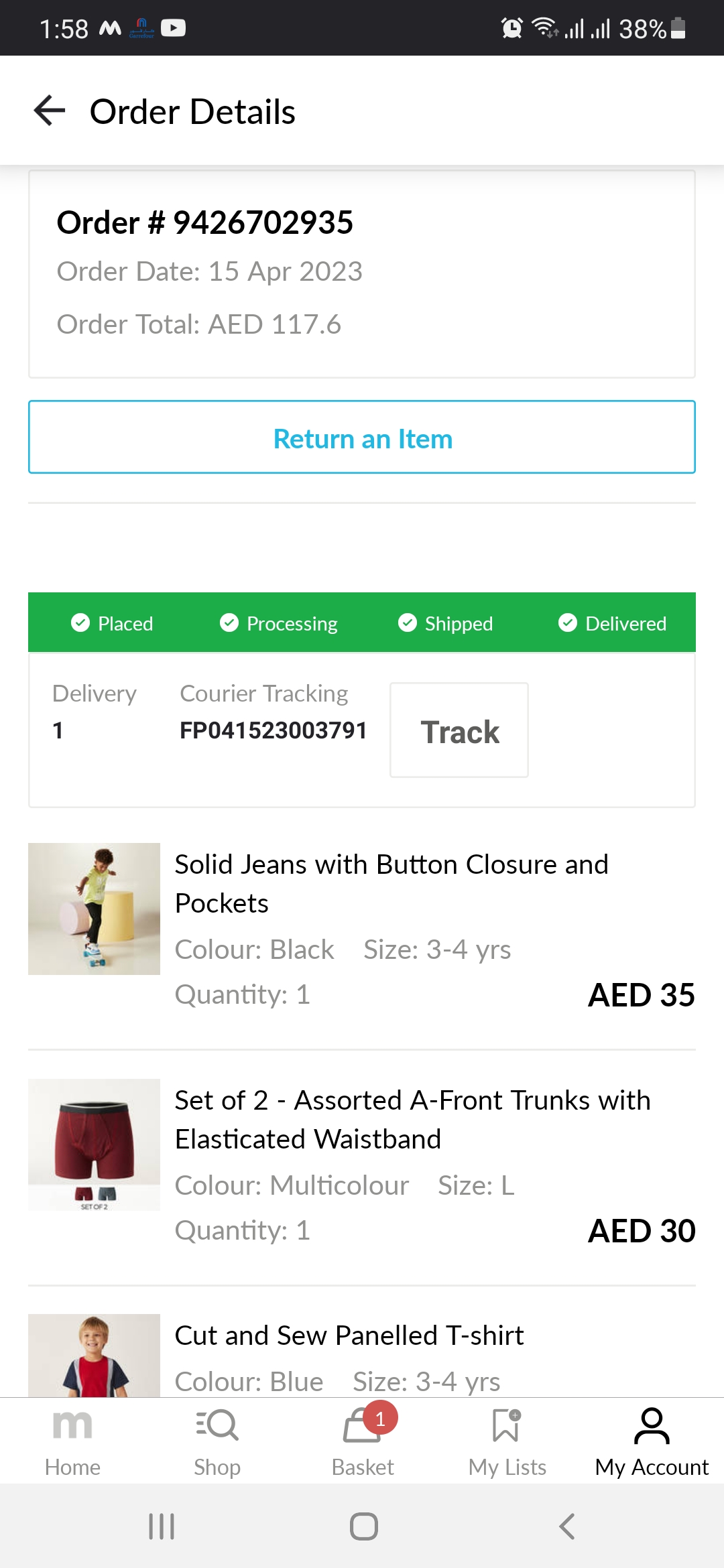Open the My Account profile icon
The width and height of the screenshot is (724, 1568).
652,1426
